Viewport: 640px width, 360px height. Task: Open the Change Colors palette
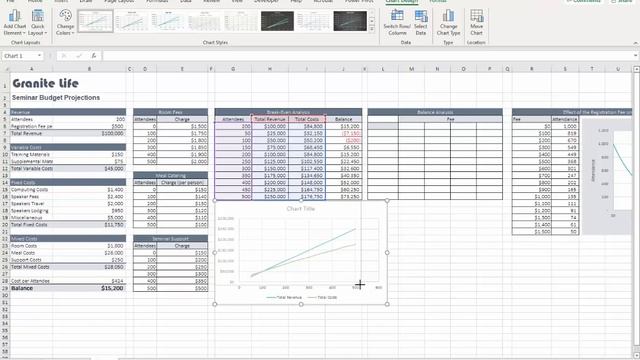(x=65, y=22)
